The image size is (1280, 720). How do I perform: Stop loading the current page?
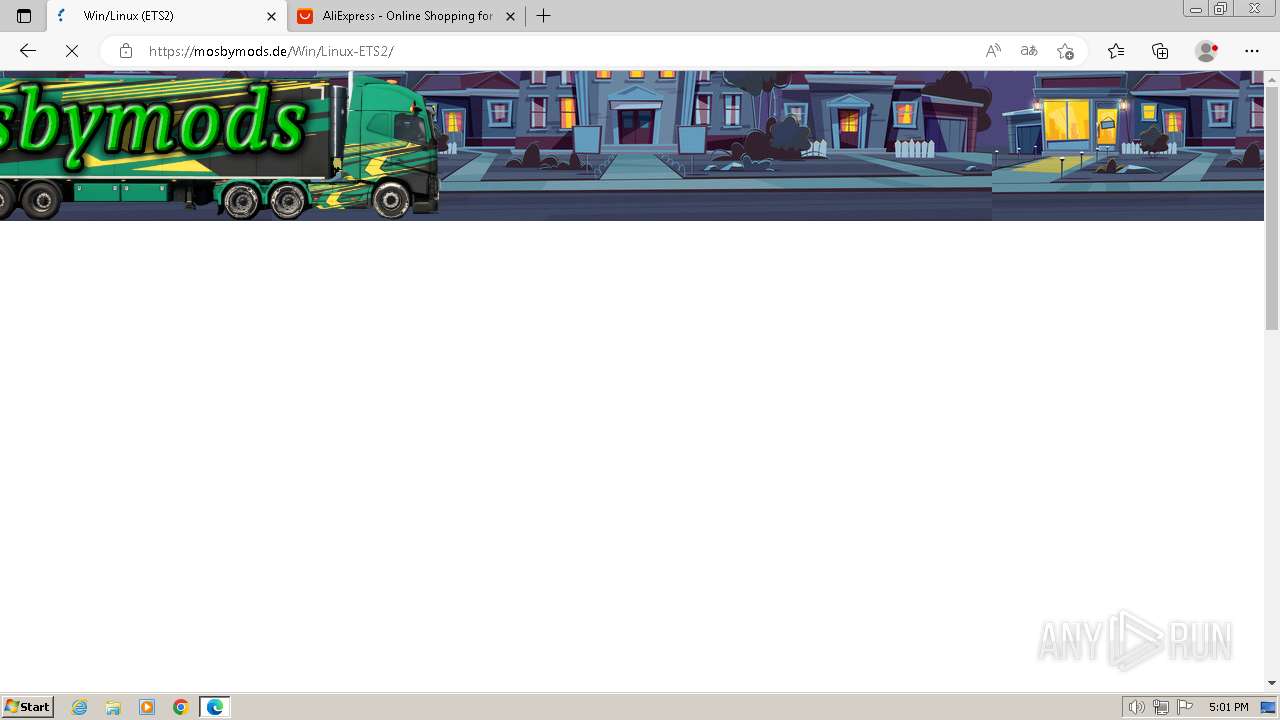tap(72, 51)
